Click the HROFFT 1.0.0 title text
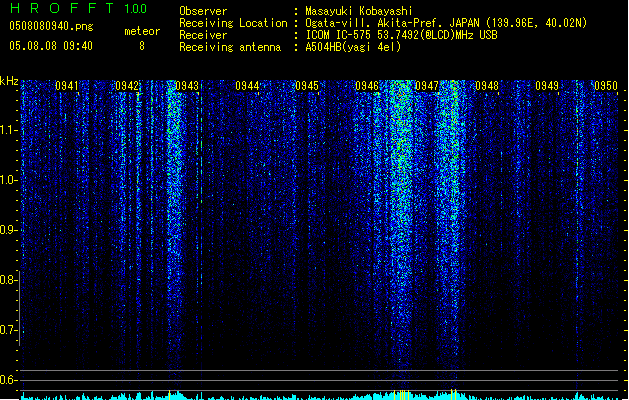The height and width of the screenshot is (400, 629). (x=79, y=8)
